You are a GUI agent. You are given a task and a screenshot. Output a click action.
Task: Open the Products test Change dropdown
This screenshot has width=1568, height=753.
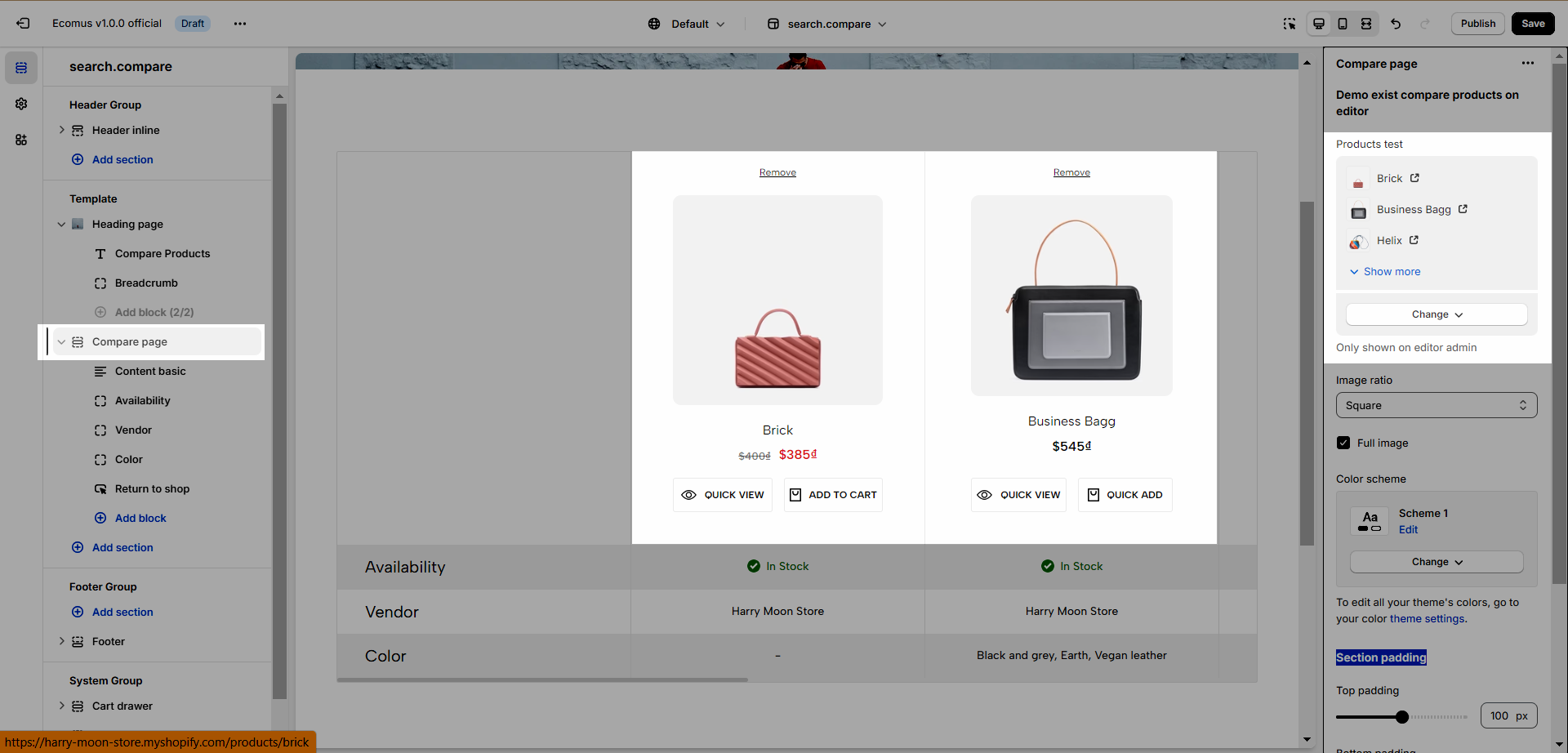coord(1437,314)
